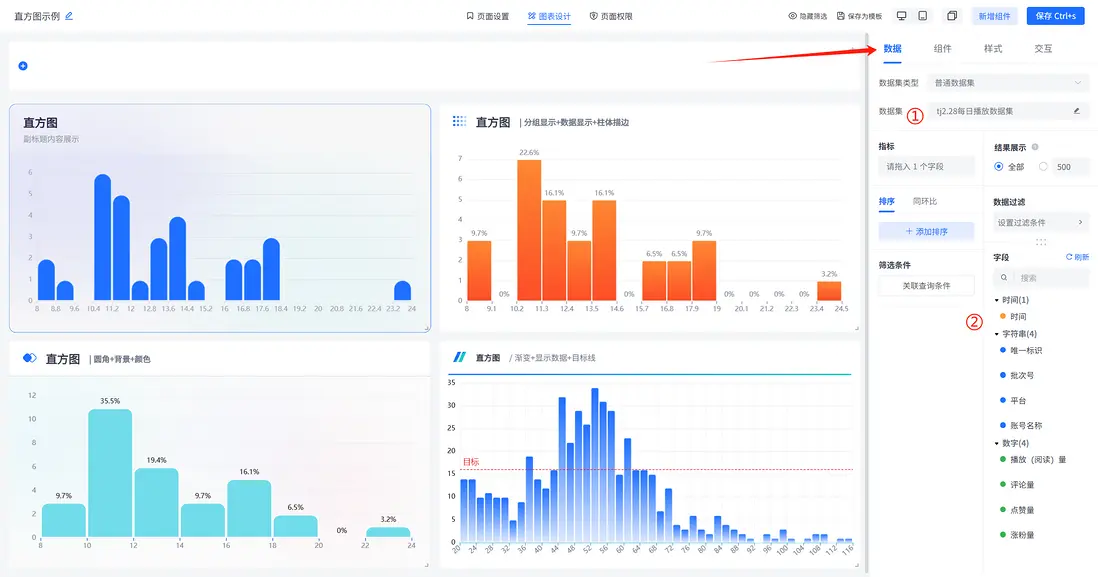Open the 页面权限 tab
The width and height of the screenshot is (1098, 577).
(x=611, y=16)
